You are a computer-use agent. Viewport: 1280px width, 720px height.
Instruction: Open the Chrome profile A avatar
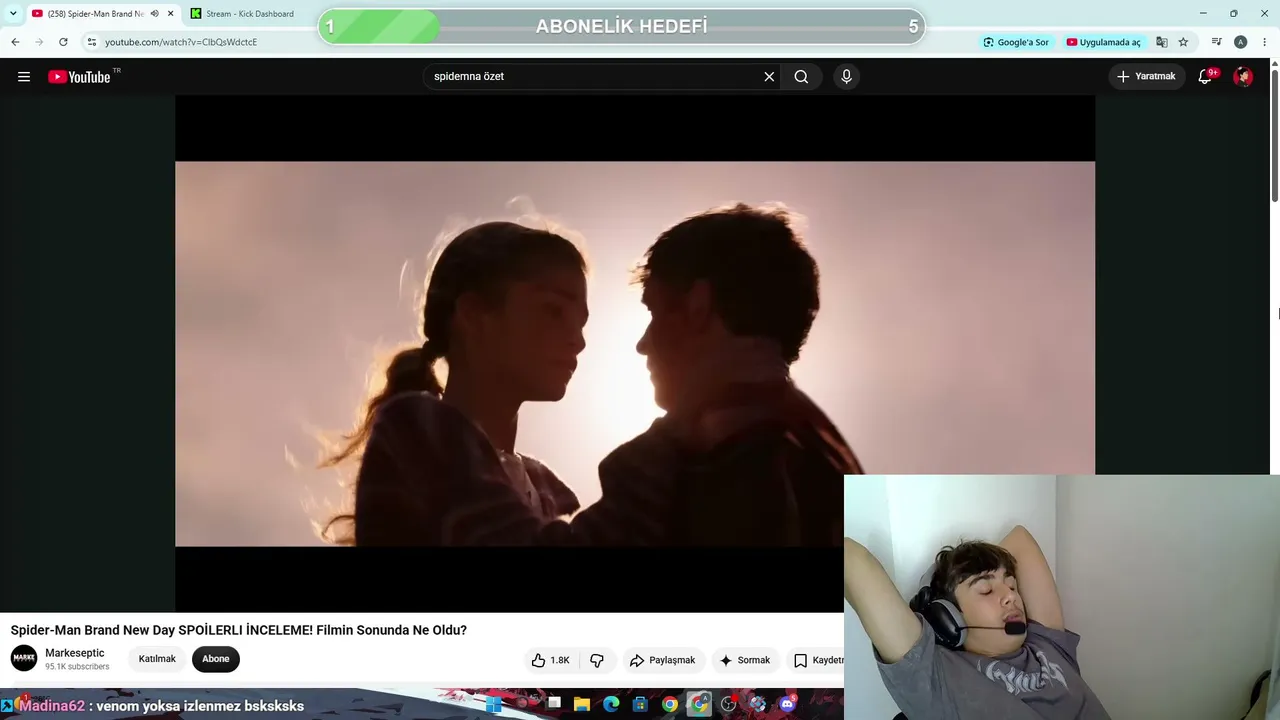pyautogui.click(x=1240, y=42)
